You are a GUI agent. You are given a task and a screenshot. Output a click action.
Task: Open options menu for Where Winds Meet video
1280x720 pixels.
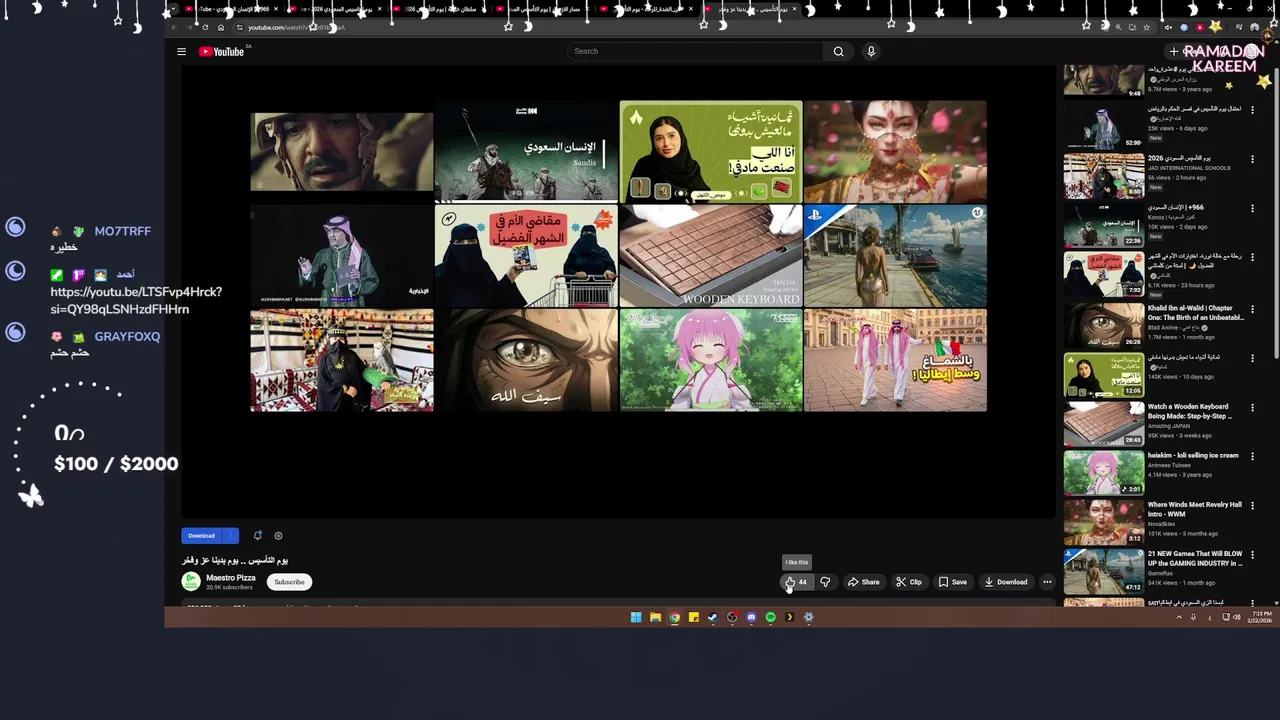point(1252,505)
